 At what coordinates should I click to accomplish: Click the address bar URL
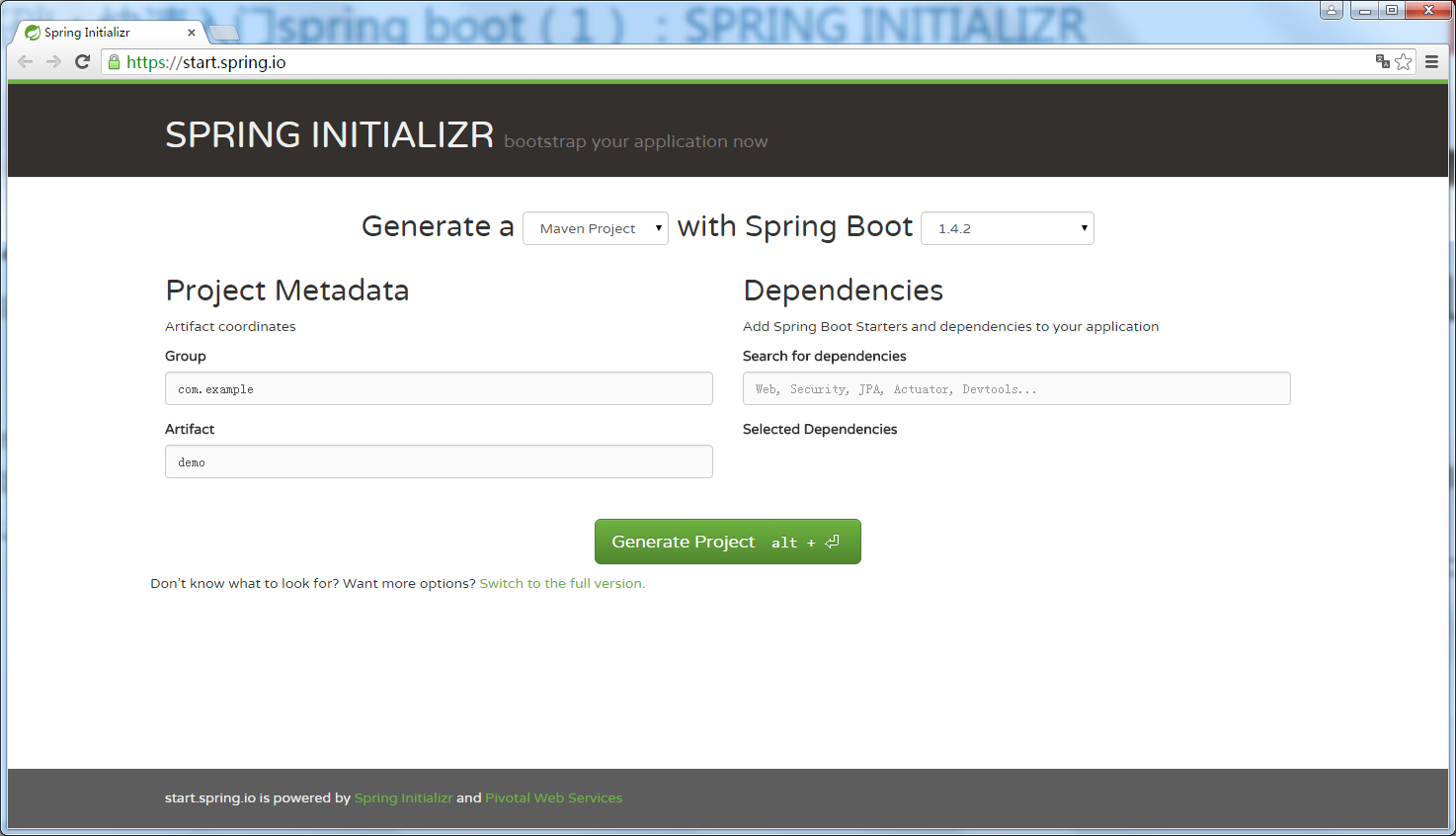[x=205, y=61]
